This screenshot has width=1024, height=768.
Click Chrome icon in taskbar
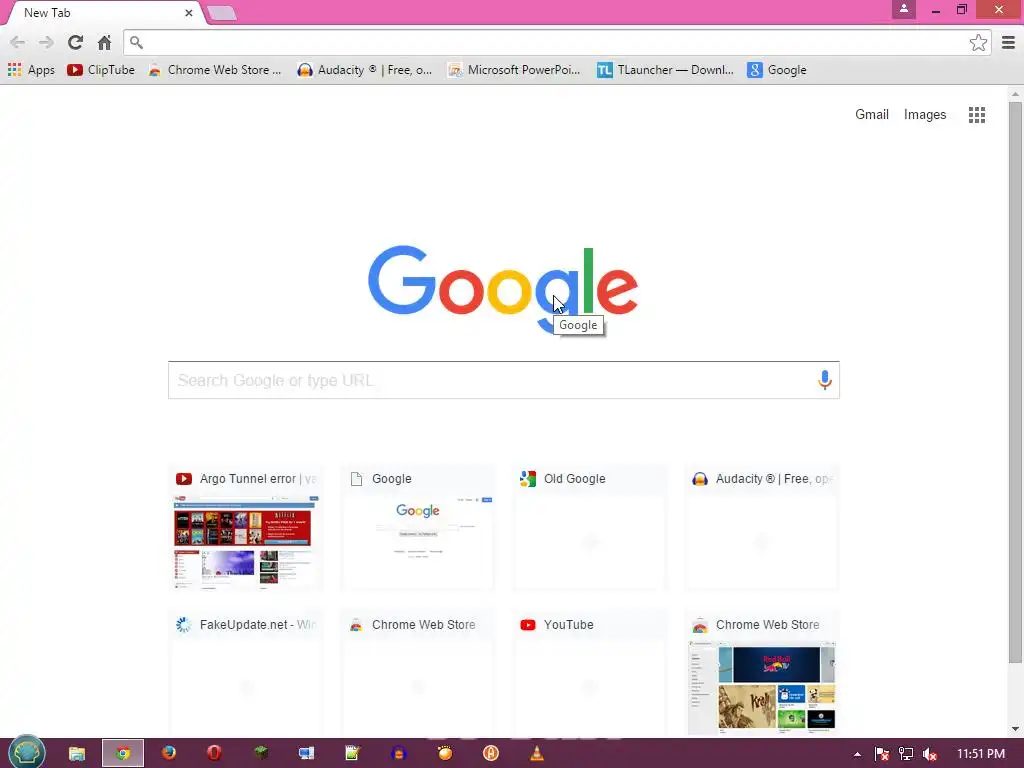click(x=123, y=754)
